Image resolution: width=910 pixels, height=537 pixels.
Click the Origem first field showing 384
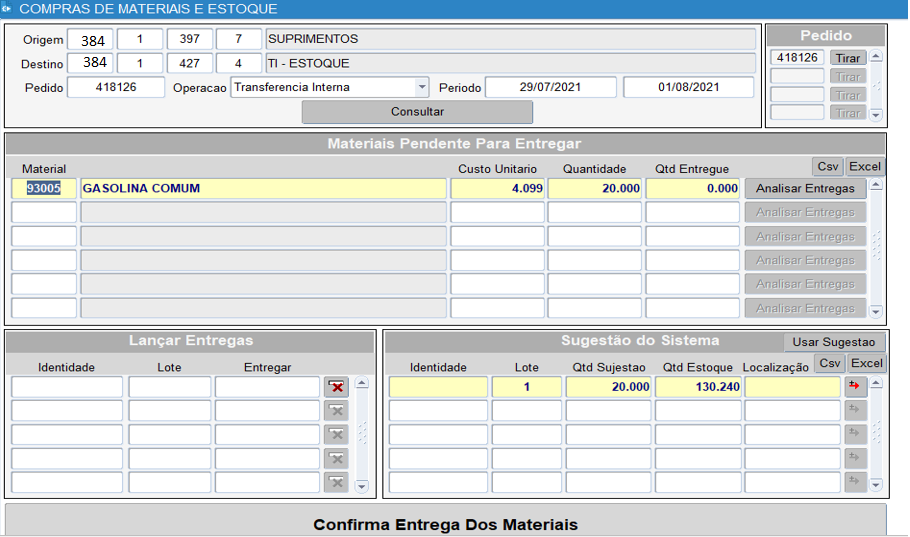(90, 39)
